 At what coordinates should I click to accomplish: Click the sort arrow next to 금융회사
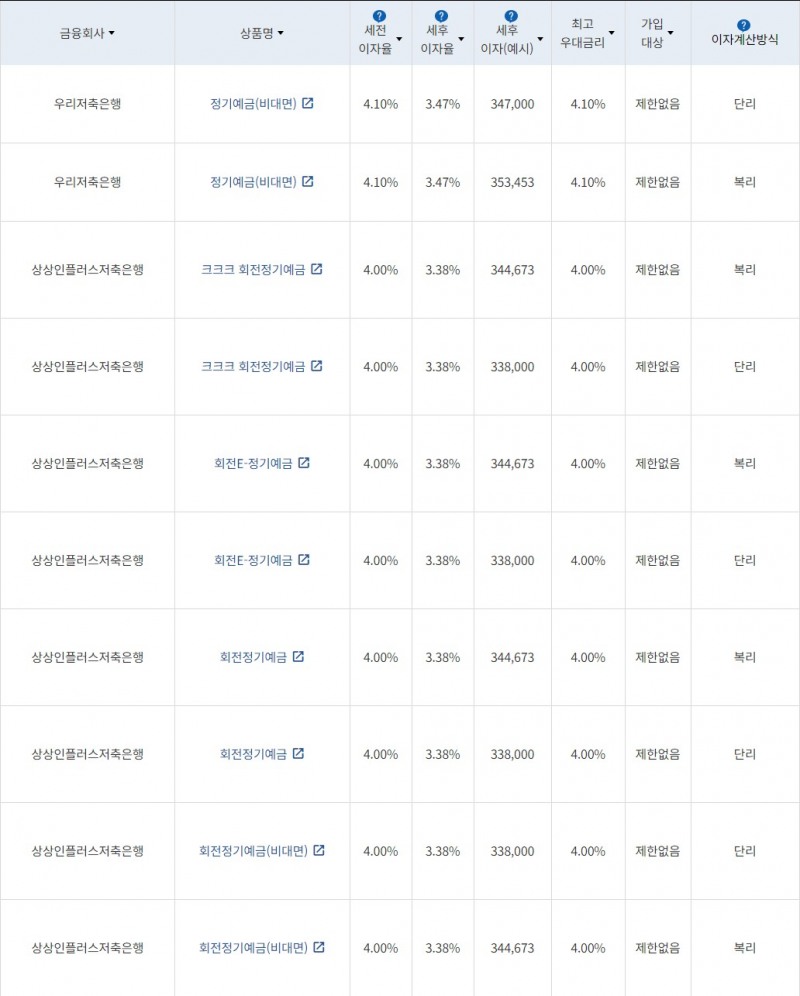(111, 33)
